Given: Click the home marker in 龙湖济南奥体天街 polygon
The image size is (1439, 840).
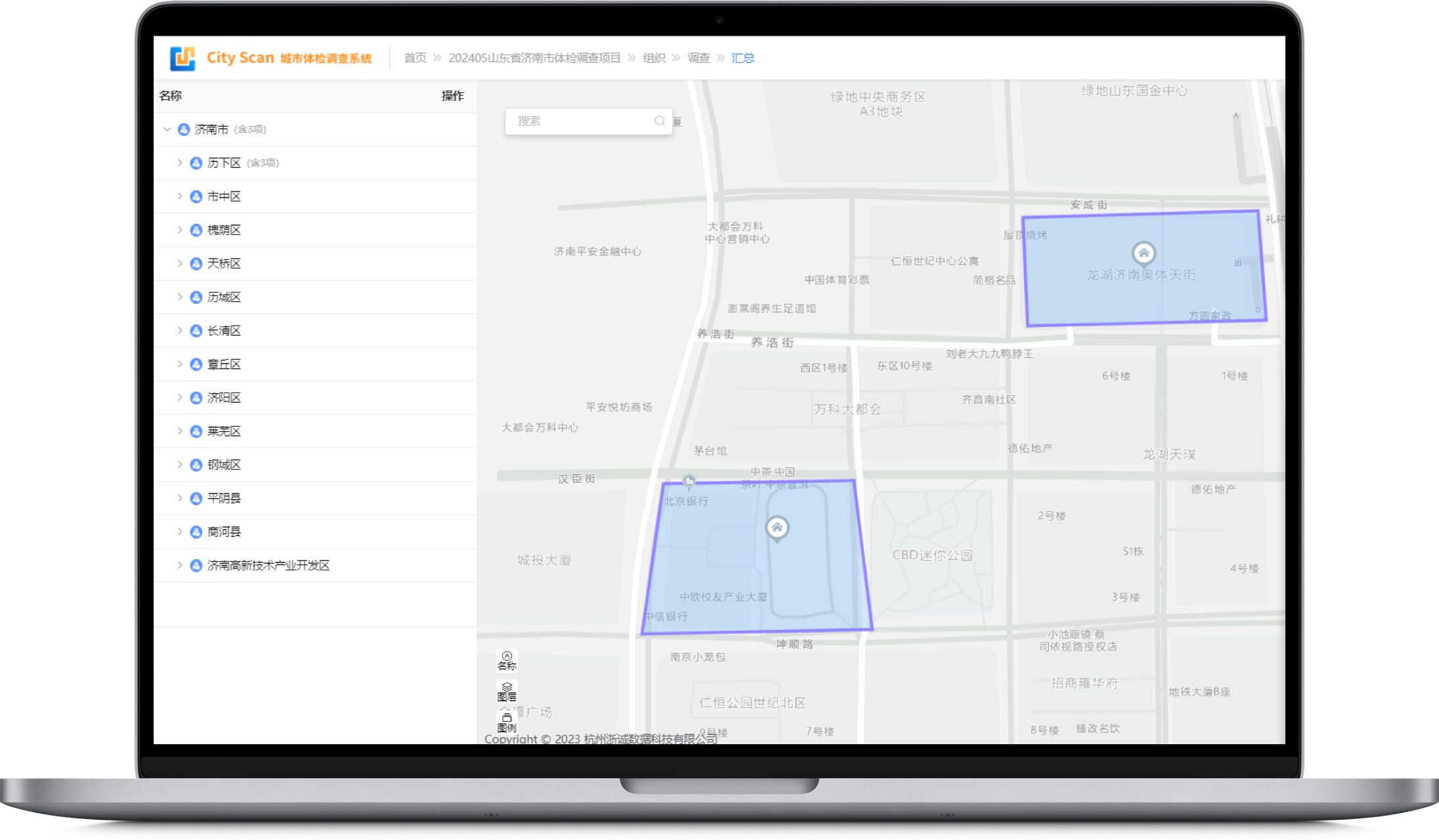Looking at the screenshot, I should click(1144, 253).
